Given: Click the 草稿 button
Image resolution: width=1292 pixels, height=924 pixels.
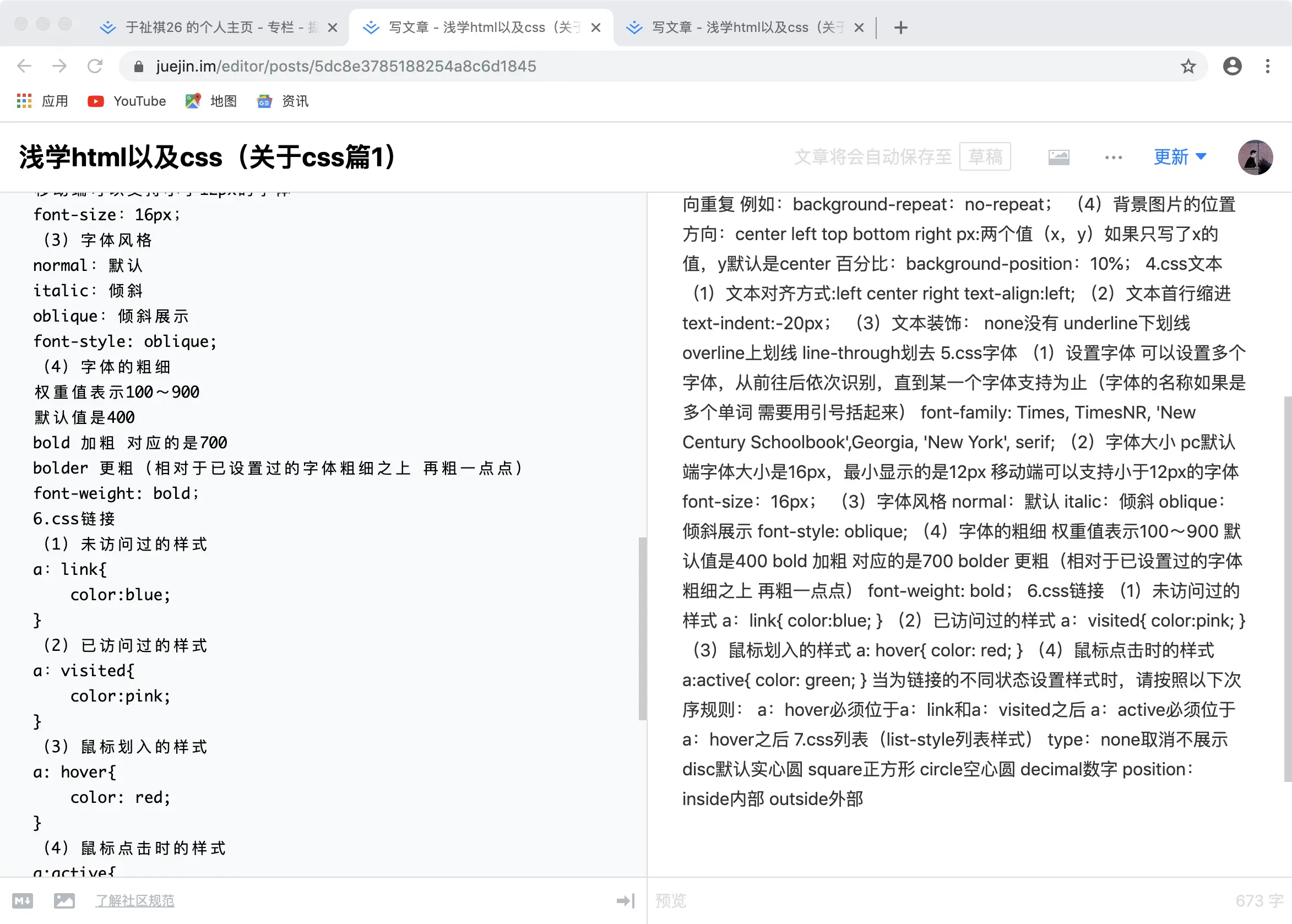Looking at the screenshot, I should (985, 157).
